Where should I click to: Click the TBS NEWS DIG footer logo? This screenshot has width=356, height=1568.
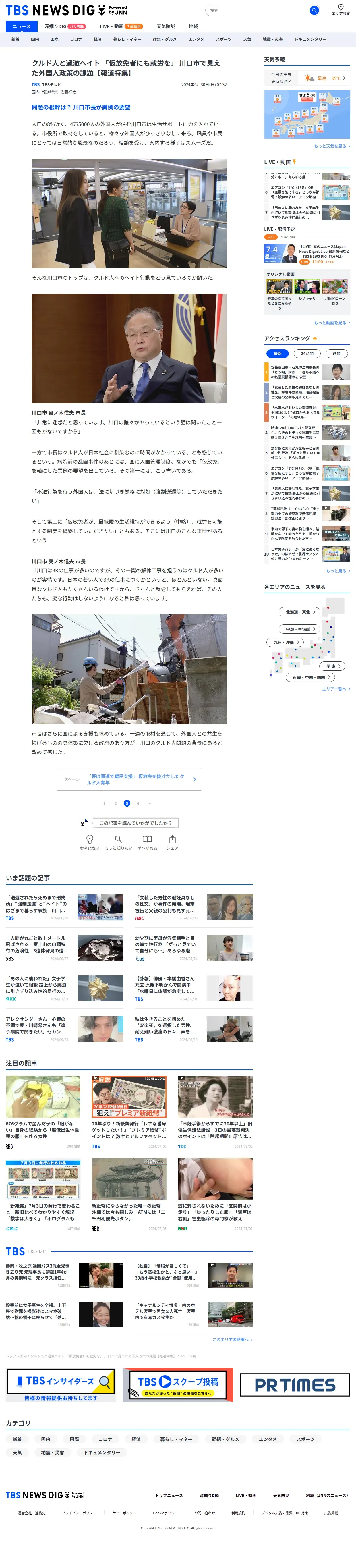44,1495
